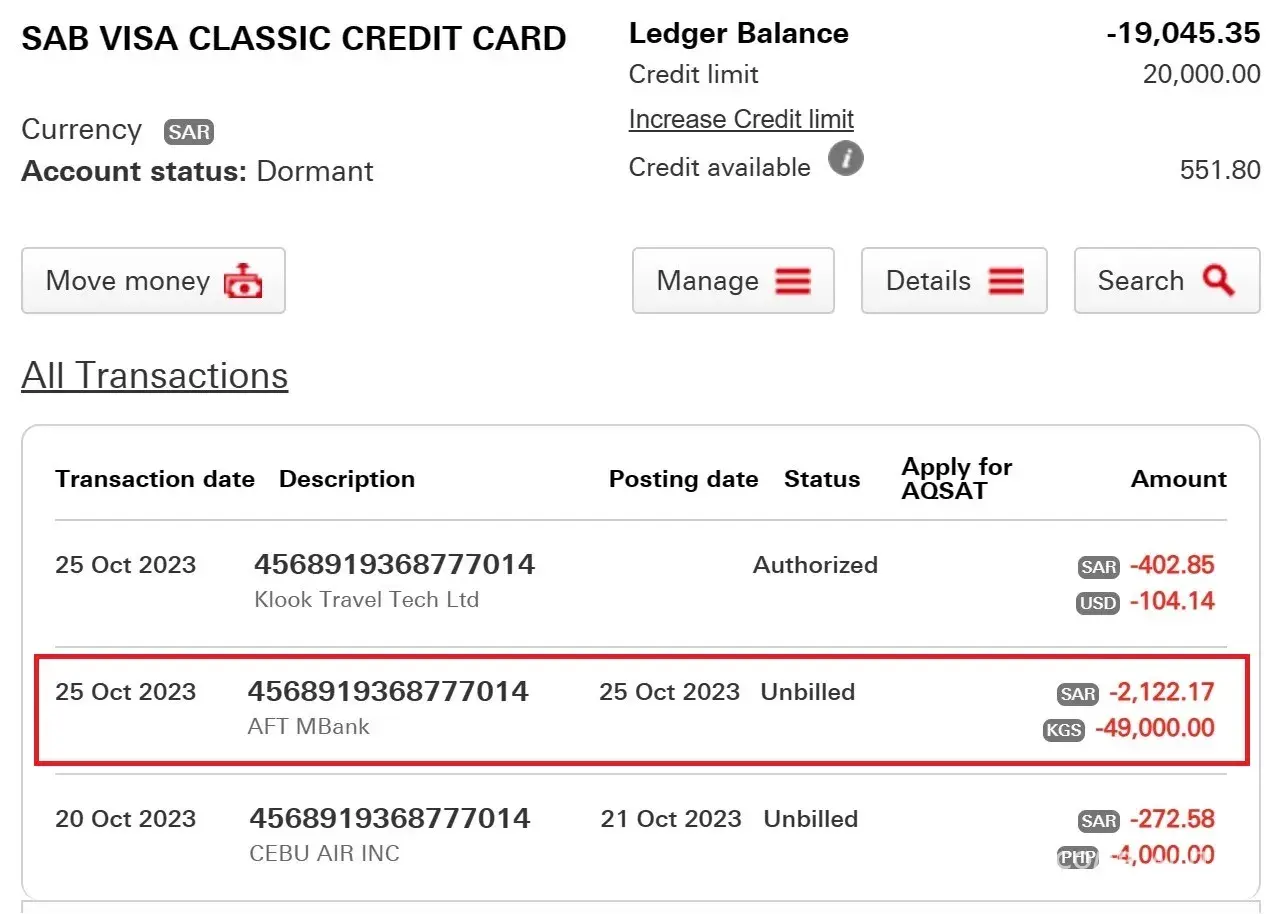Open the Manage hamburger menu icon
This screenshot has height=914, width=1276.
[793, 281]
